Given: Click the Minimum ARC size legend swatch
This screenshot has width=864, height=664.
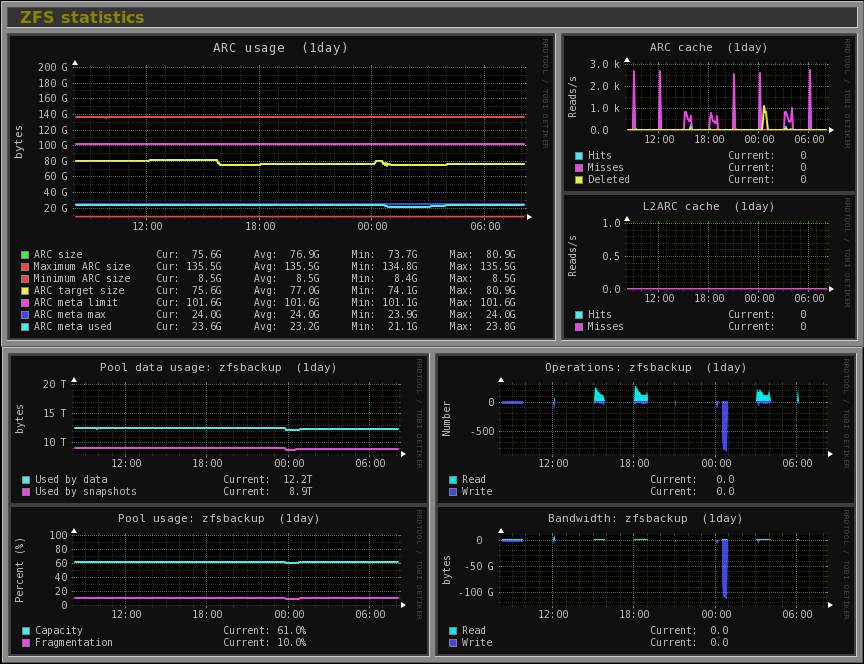Looking at the screenshot, I should pyautogui.click(x=25, y=279).
